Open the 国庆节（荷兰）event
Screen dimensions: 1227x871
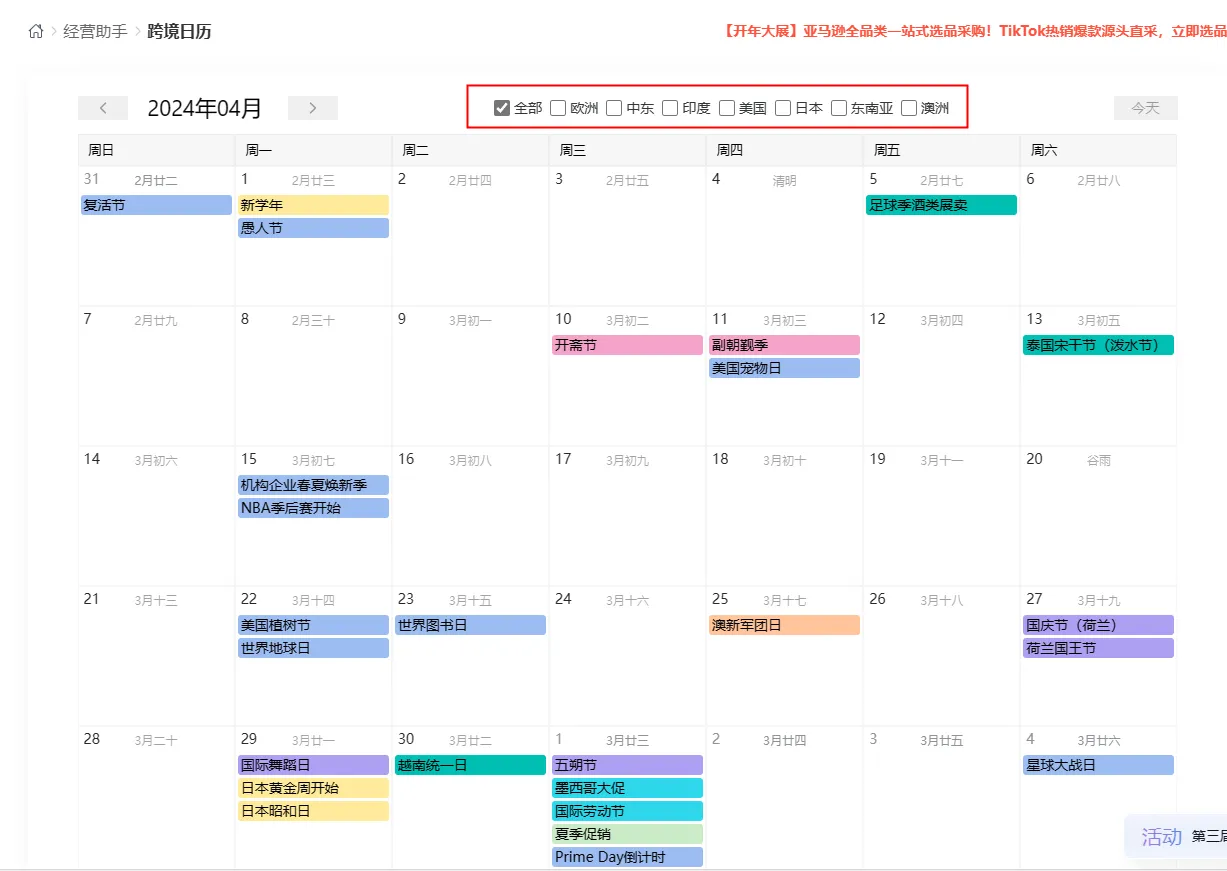pyautogui.click(x=1098, y=625)
